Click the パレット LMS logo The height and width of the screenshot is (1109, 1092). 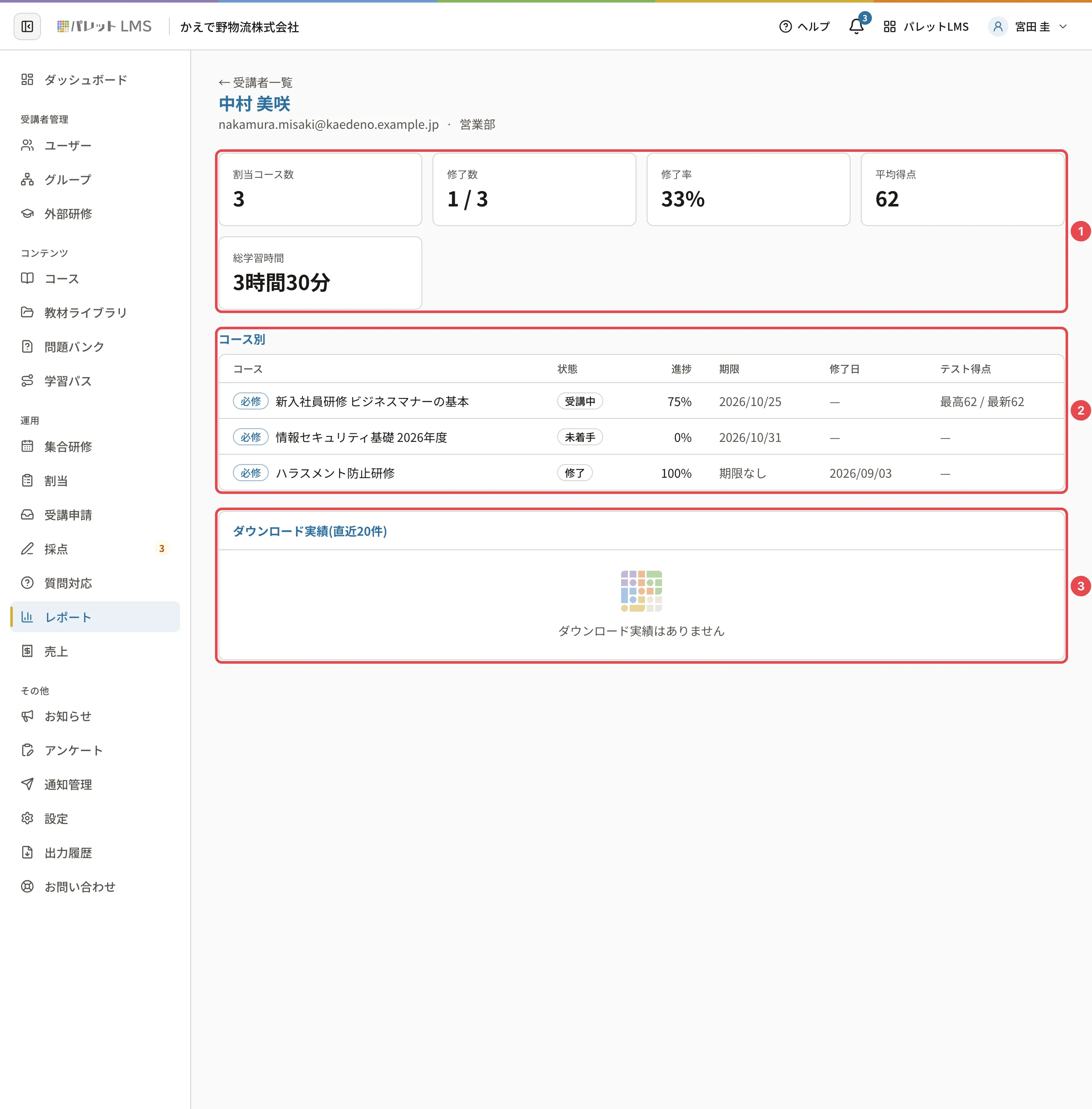(x=105, y=26)
